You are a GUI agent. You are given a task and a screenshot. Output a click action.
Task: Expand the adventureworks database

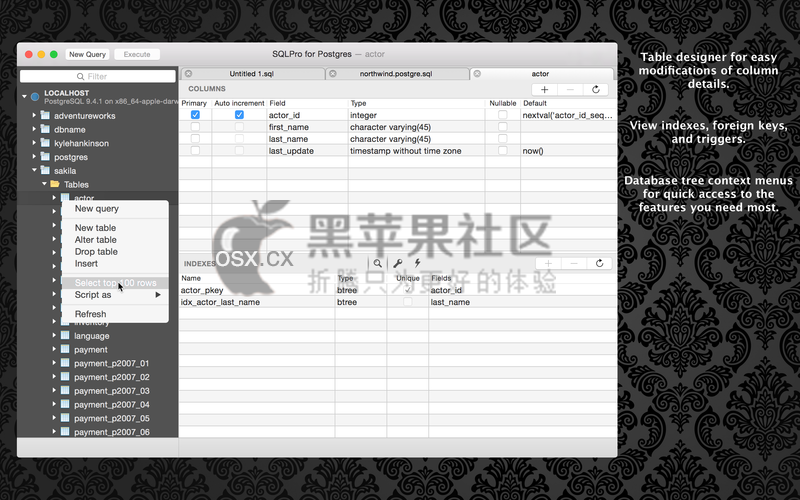coord(34,115)
